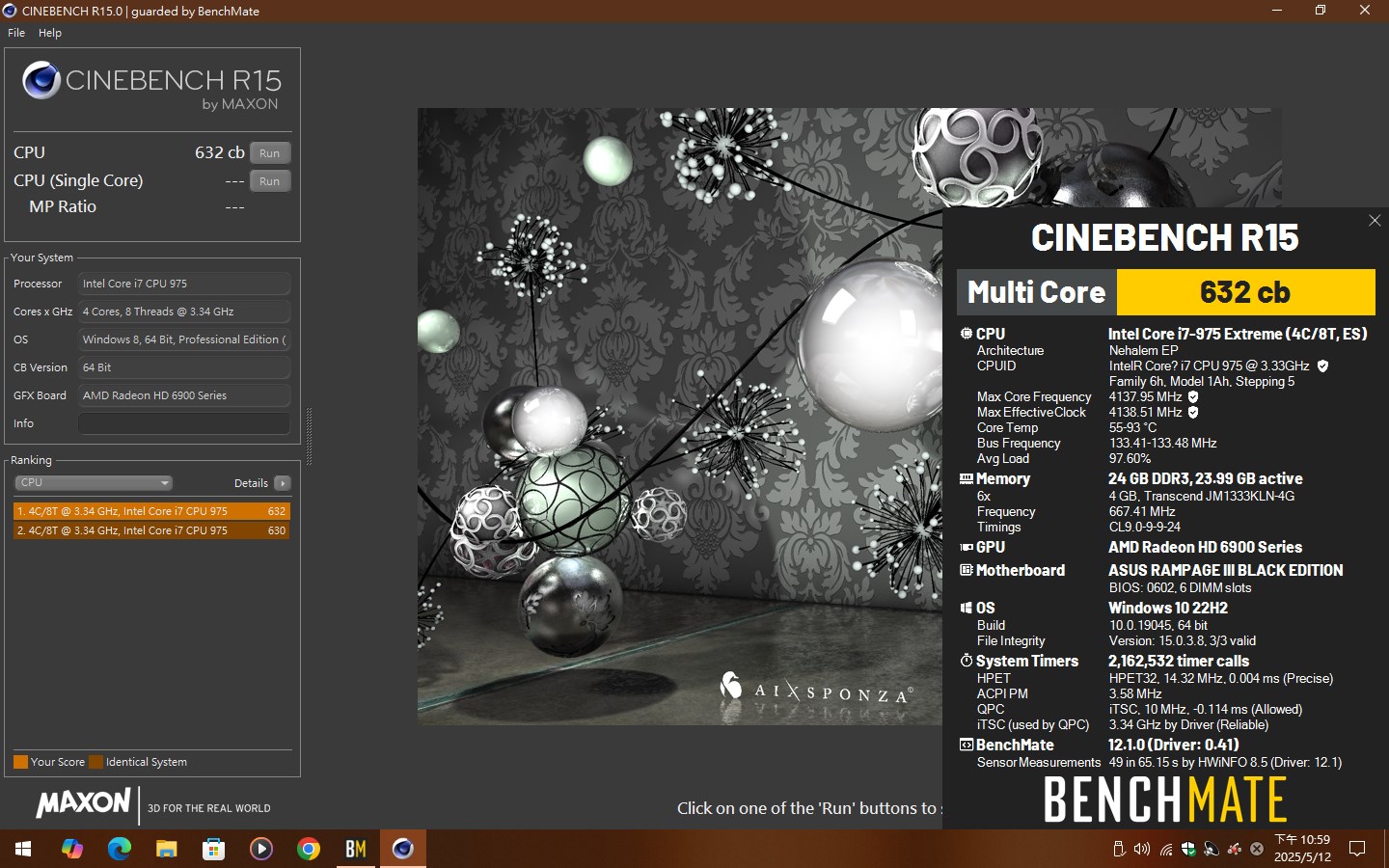1389x868 pixels.
Task: Select ranking entry 2 with score 630
Action: (x=151, y=530)
